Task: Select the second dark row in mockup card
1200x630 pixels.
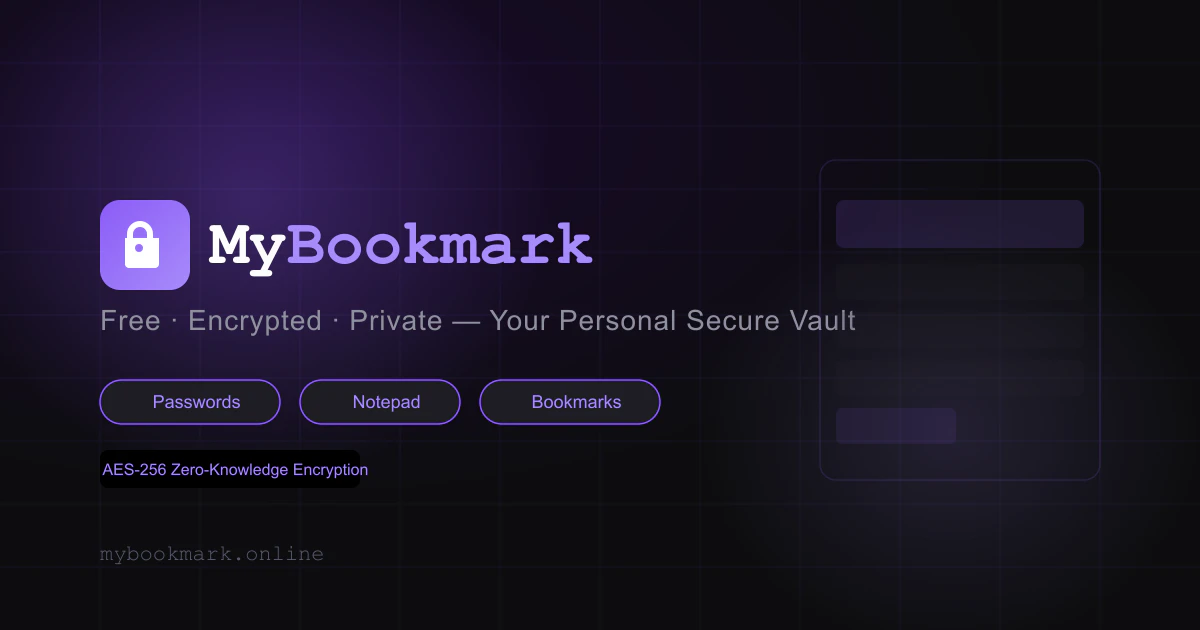Action: [960, 330]
